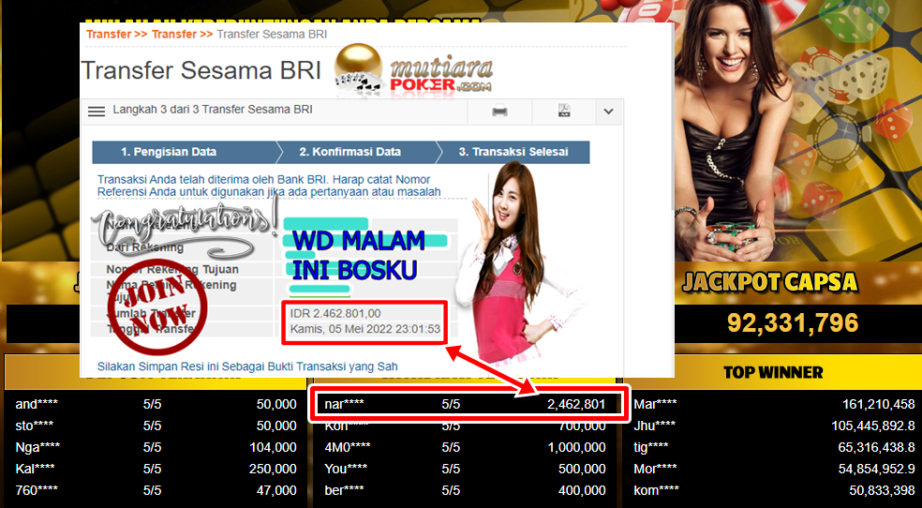Click the JOIN NOW stamp
This screenshot has width=922, height=508.
tap(158, 305)
